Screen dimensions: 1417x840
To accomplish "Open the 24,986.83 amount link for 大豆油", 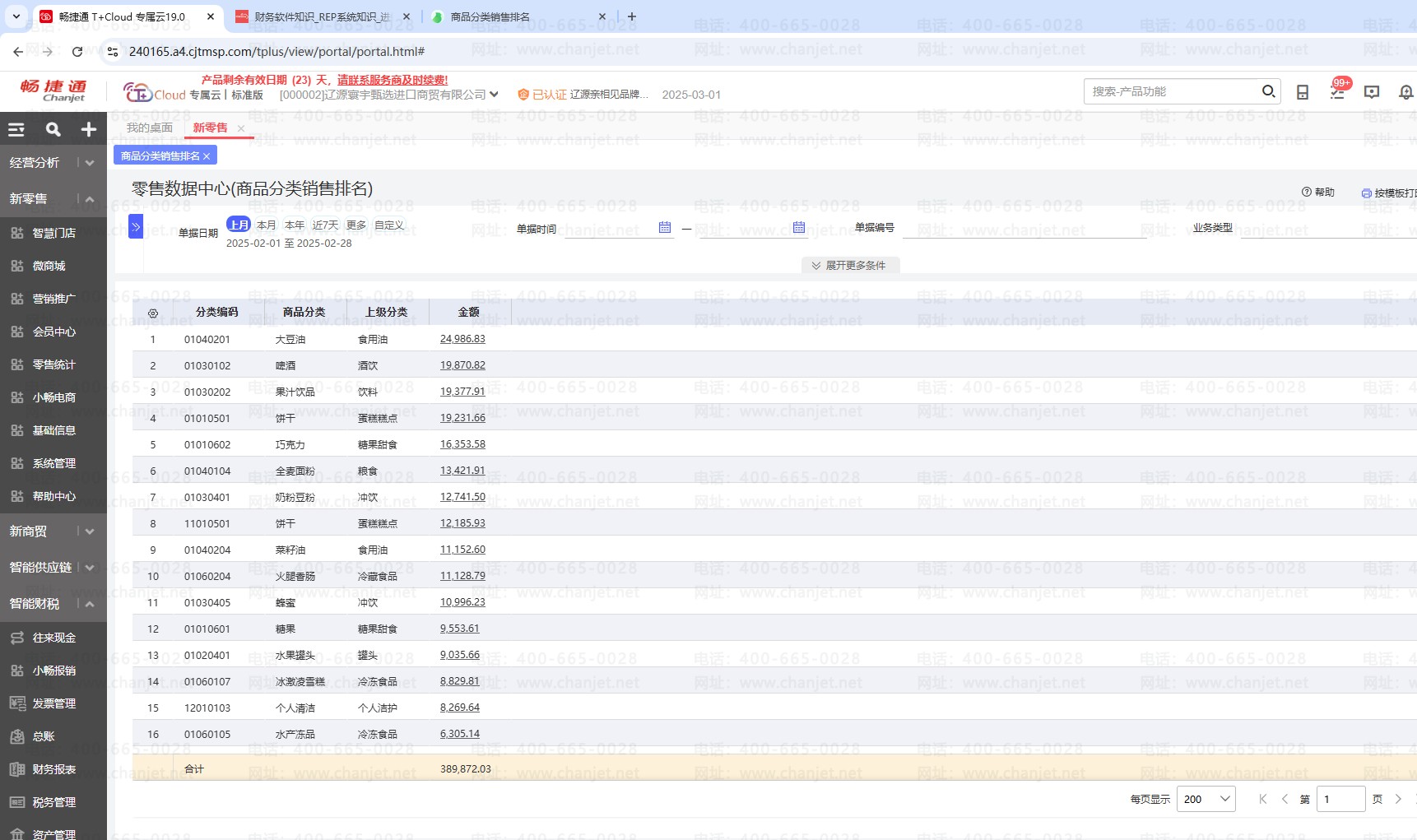I will point(462,339).
